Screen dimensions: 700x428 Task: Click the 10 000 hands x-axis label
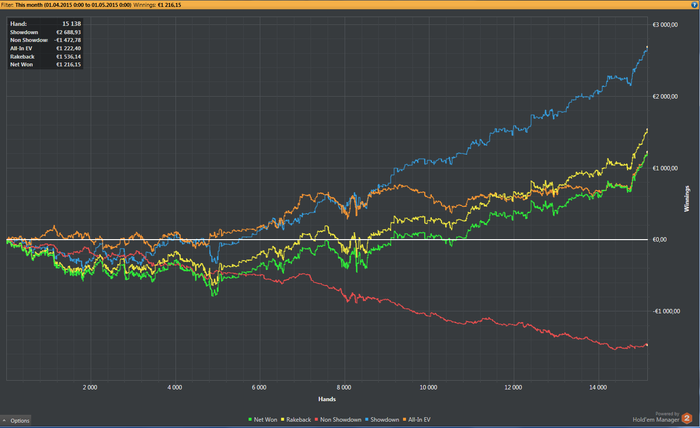[428, 387]
